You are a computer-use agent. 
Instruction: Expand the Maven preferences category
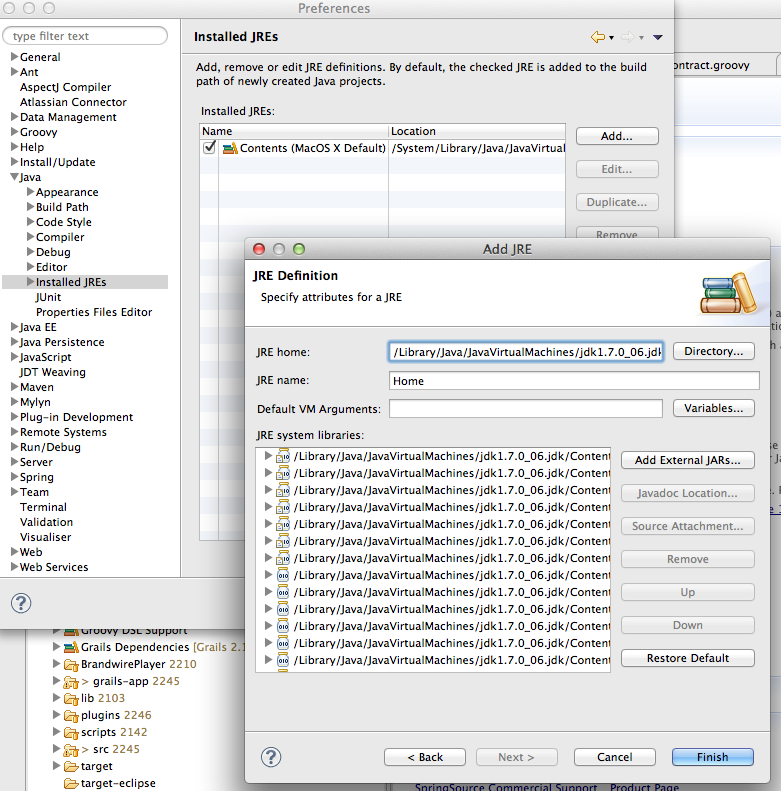tap(15, 386)
